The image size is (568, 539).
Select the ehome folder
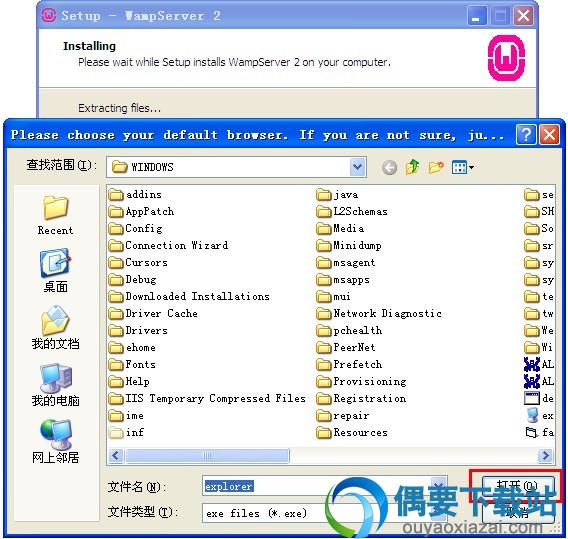[x=132, y=348]
